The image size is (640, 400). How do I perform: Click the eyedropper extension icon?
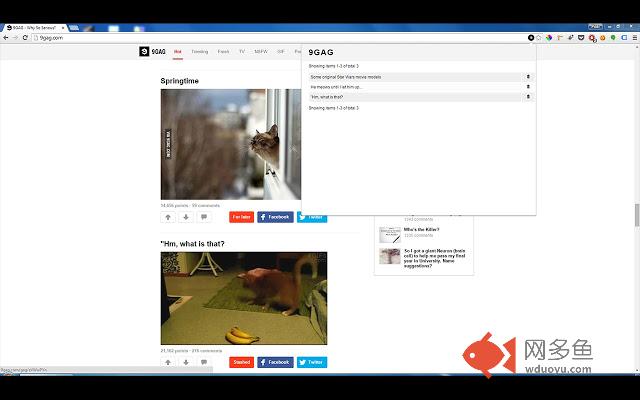[x=571, y=38]
